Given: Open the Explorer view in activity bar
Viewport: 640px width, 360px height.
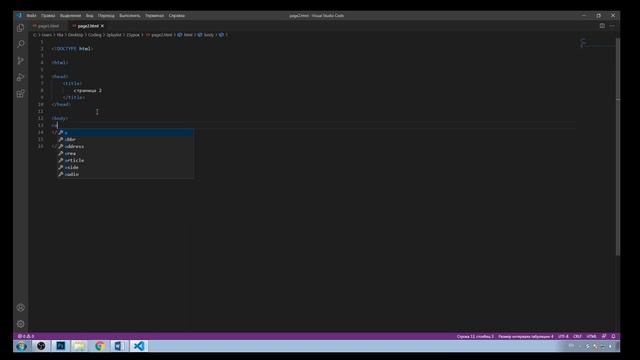Looking at the screenshot, I should (20, 28).
